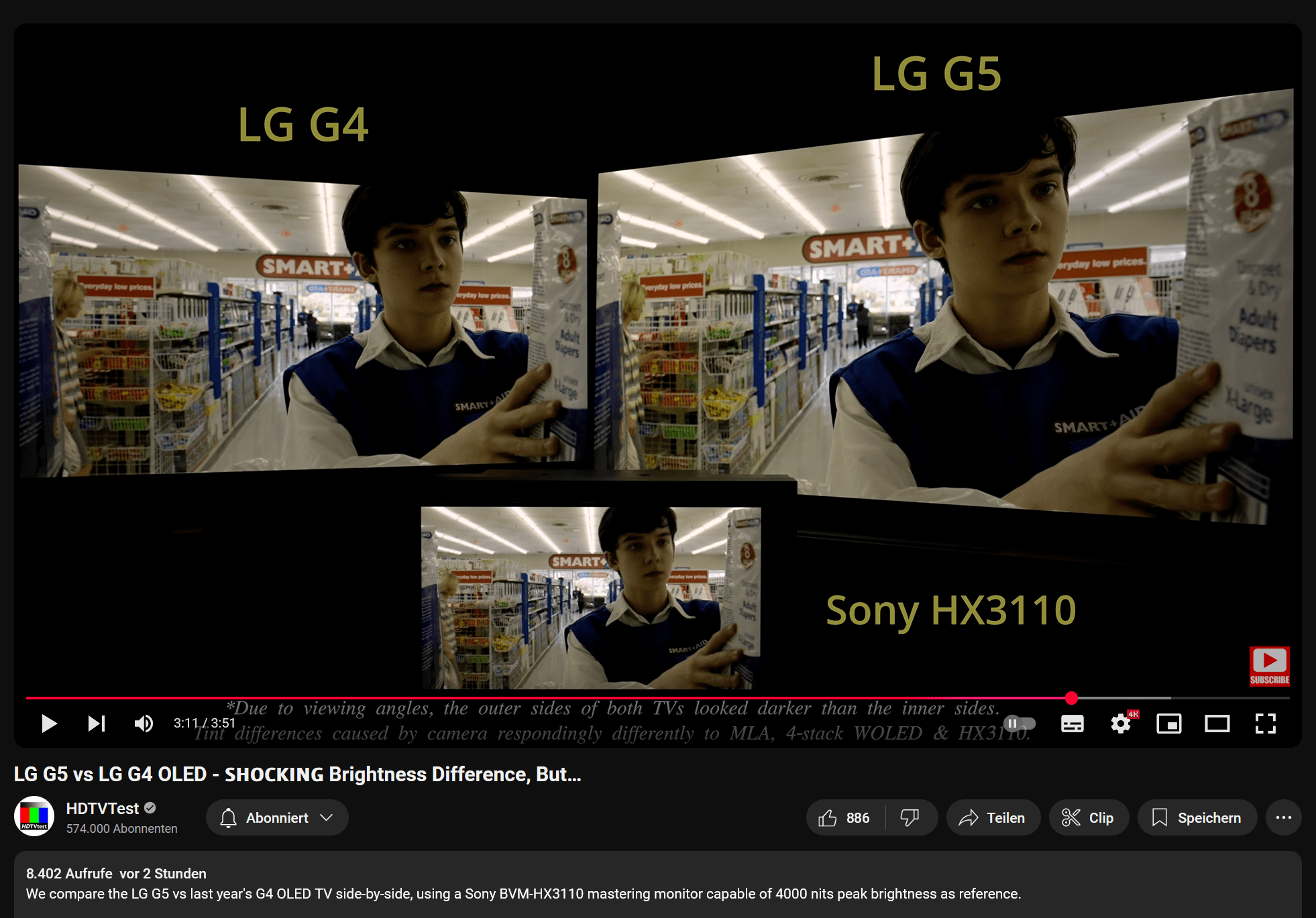This screenshot has height=918, width=1316.
Task: Save the video with Speichern
Action: pos(1197,817)
